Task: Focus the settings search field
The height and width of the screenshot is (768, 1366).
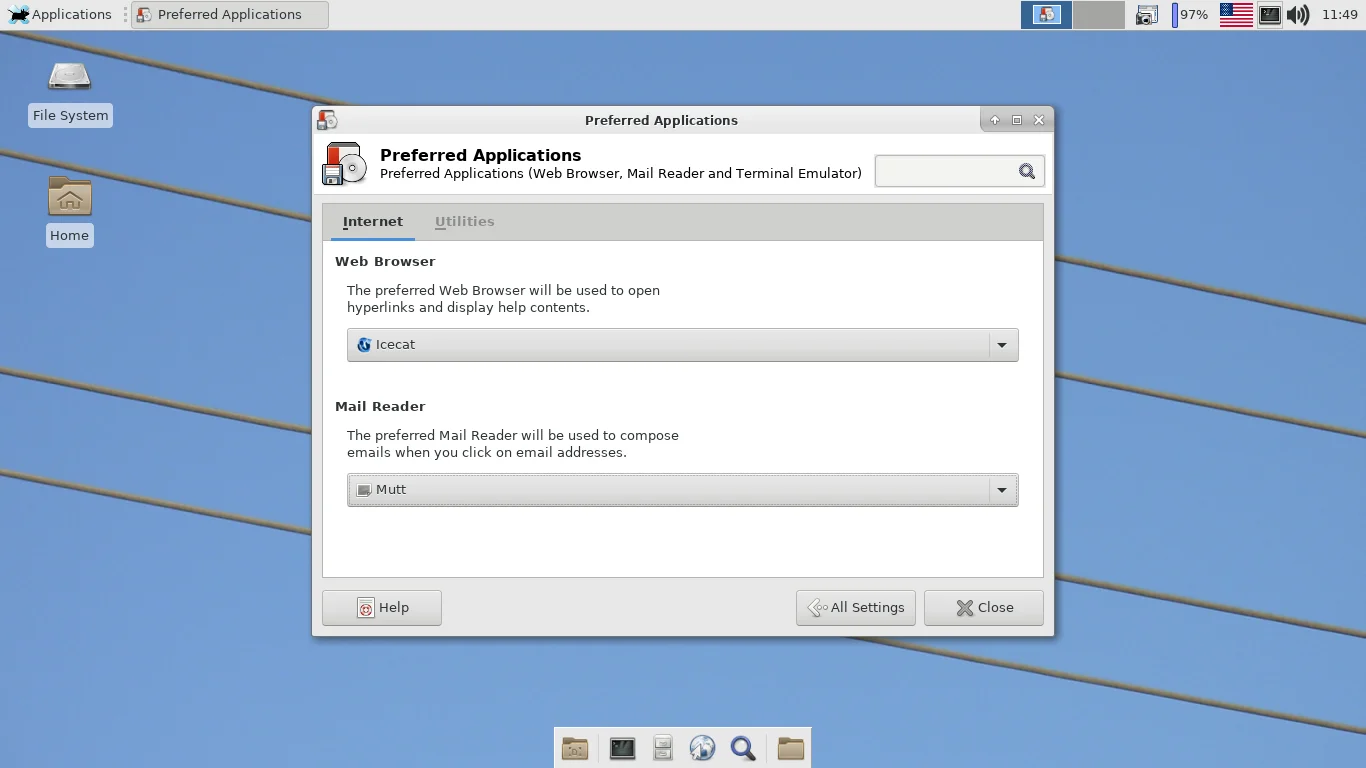Action: pyautogui.click(x=960, y=171)
